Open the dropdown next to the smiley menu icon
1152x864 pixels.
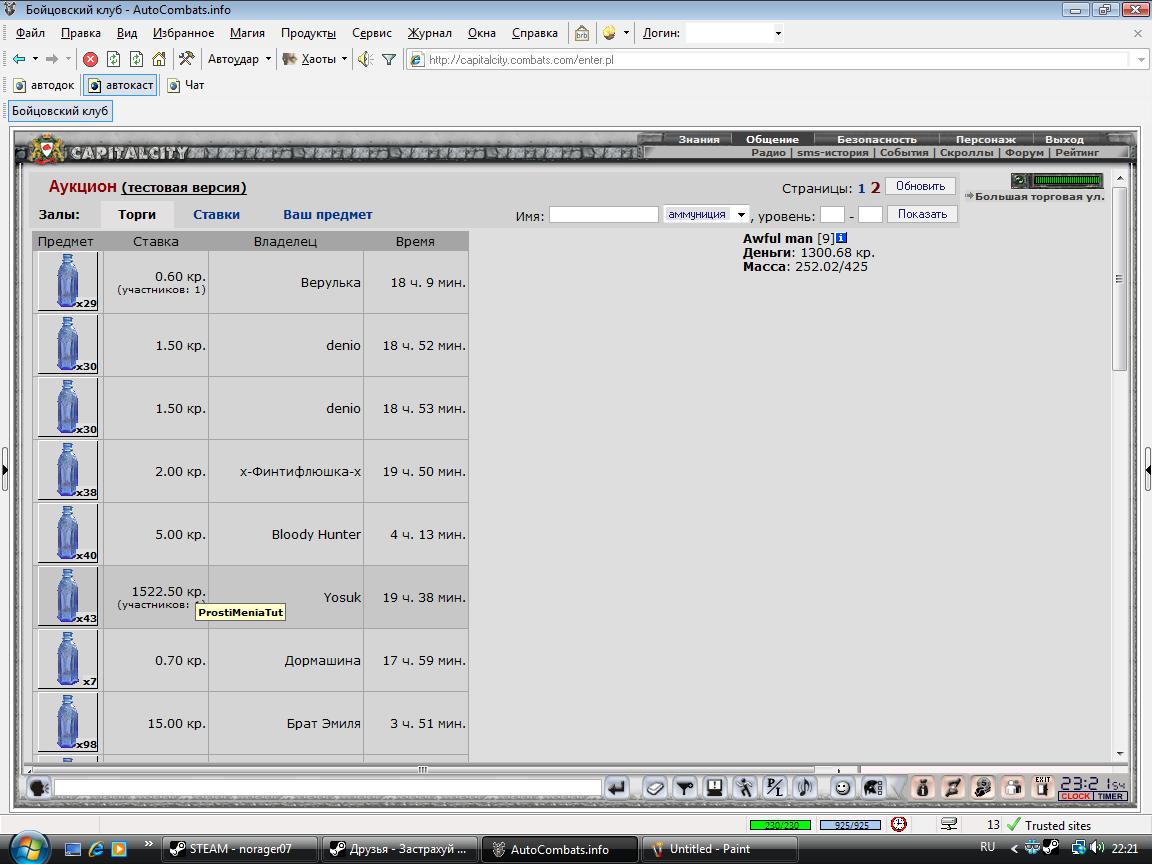click(x=626, y=33)
